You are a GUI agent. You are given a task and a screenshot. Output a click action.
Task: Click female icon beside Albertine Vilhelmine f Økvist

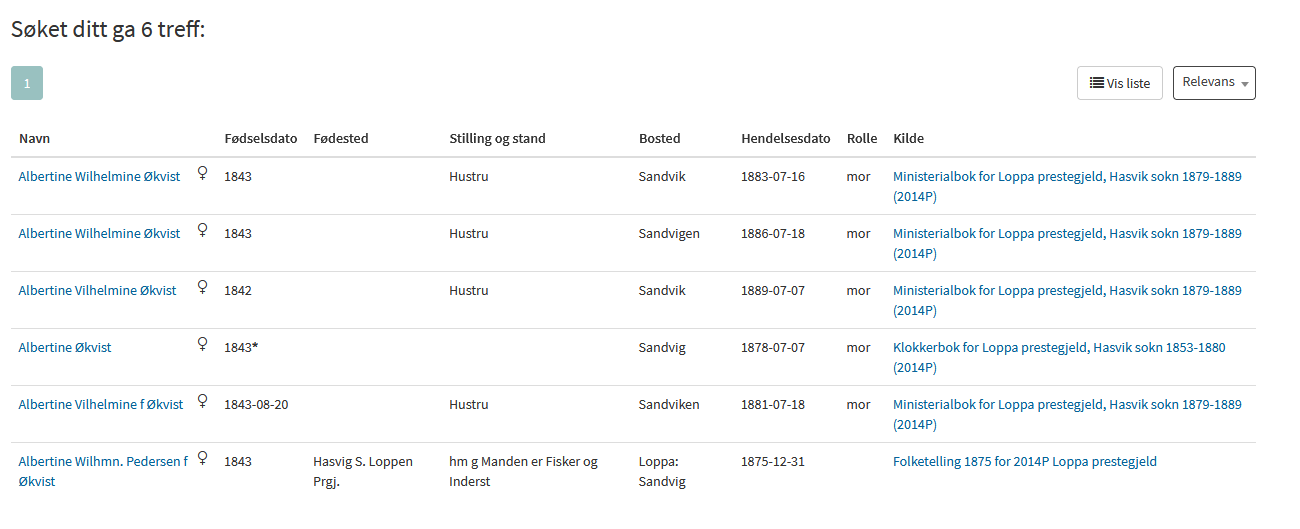coord(202,402)
